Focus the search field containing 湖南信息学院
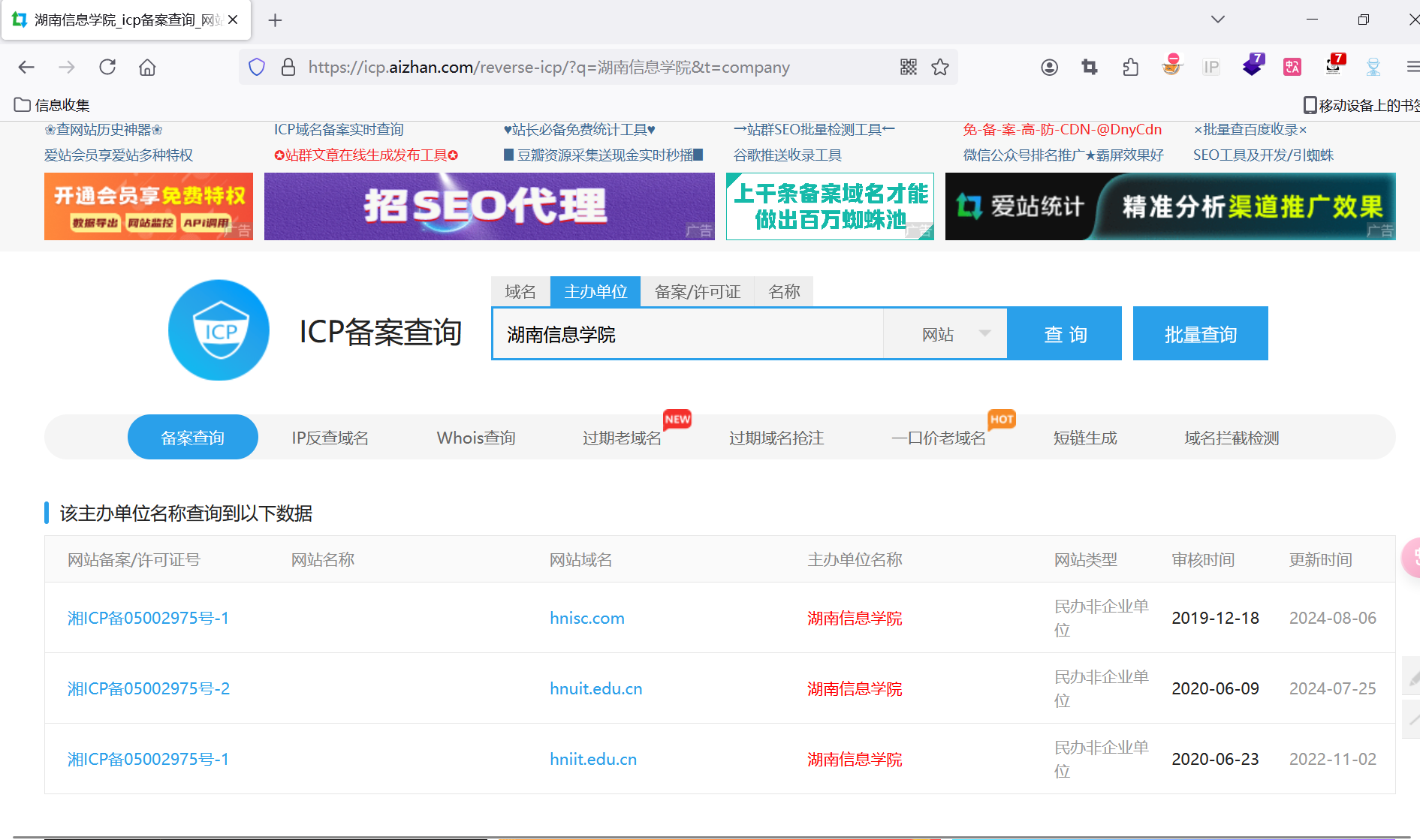Image resolution: width=1420 pixels, height=840 pixels. coord(688,334)
